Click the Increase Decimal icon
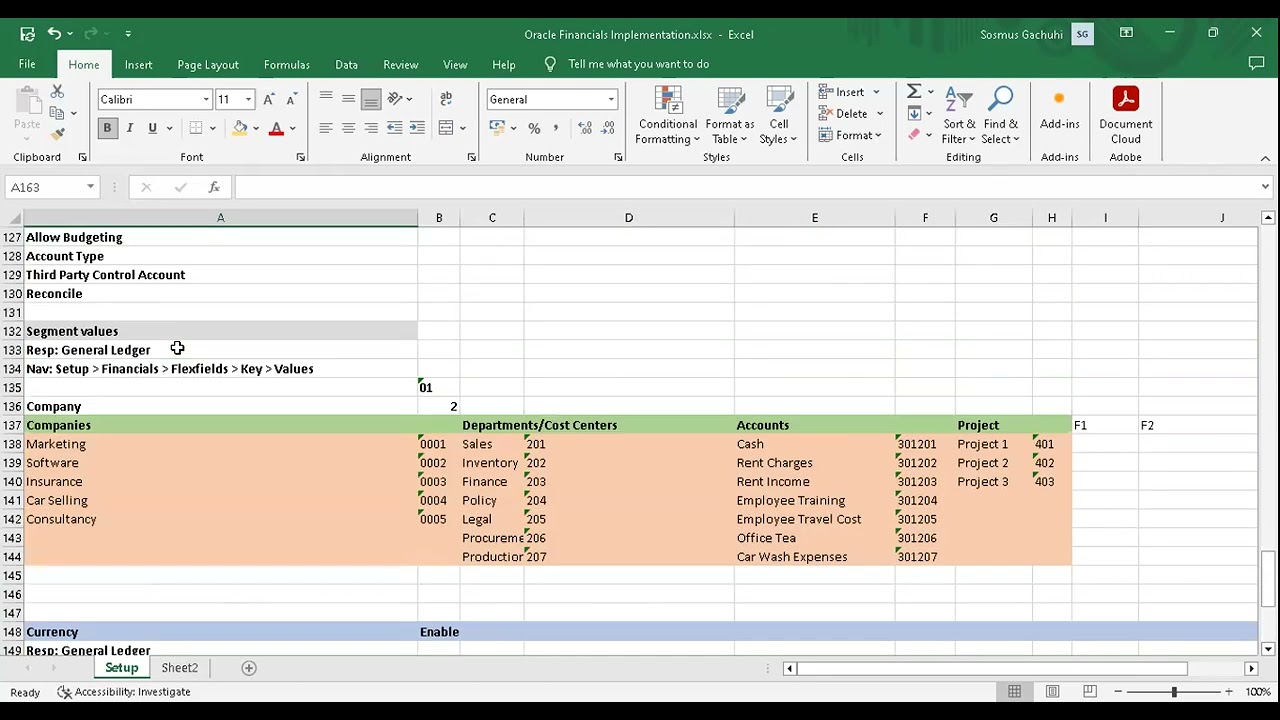1280x720 pixels. [585, 128]
